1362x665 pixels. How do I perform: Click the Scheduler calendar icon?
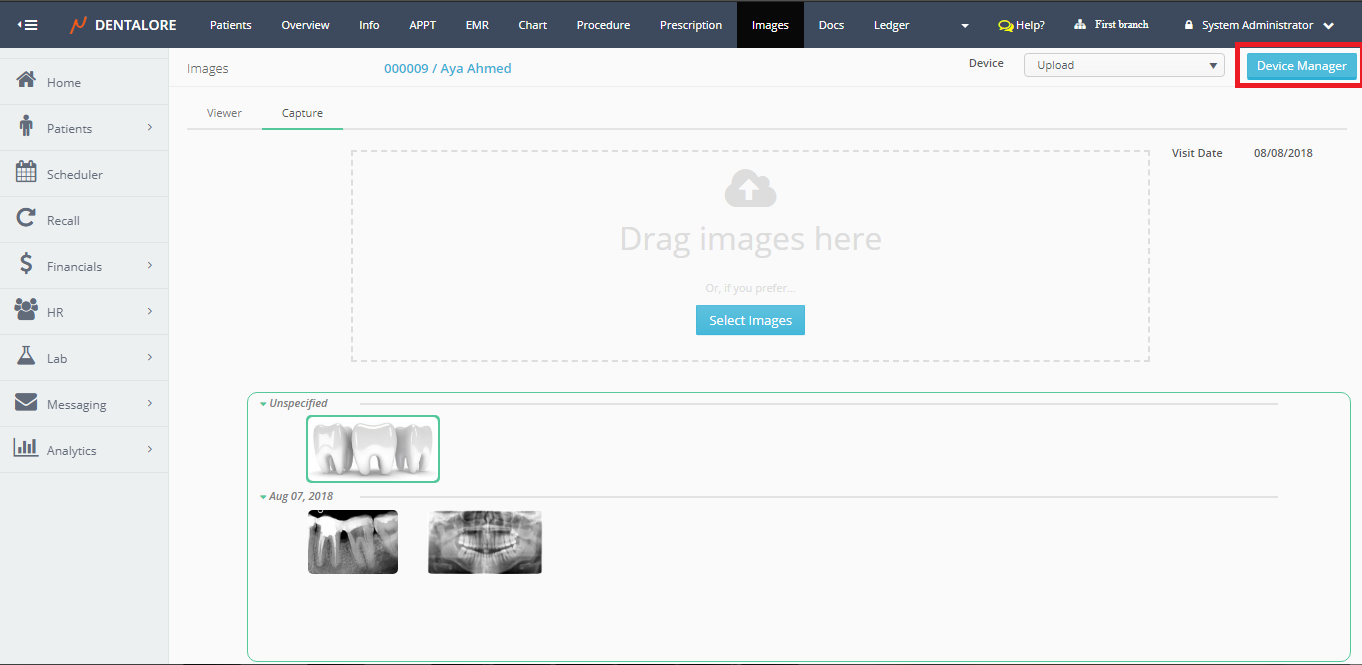coord(26,172)
